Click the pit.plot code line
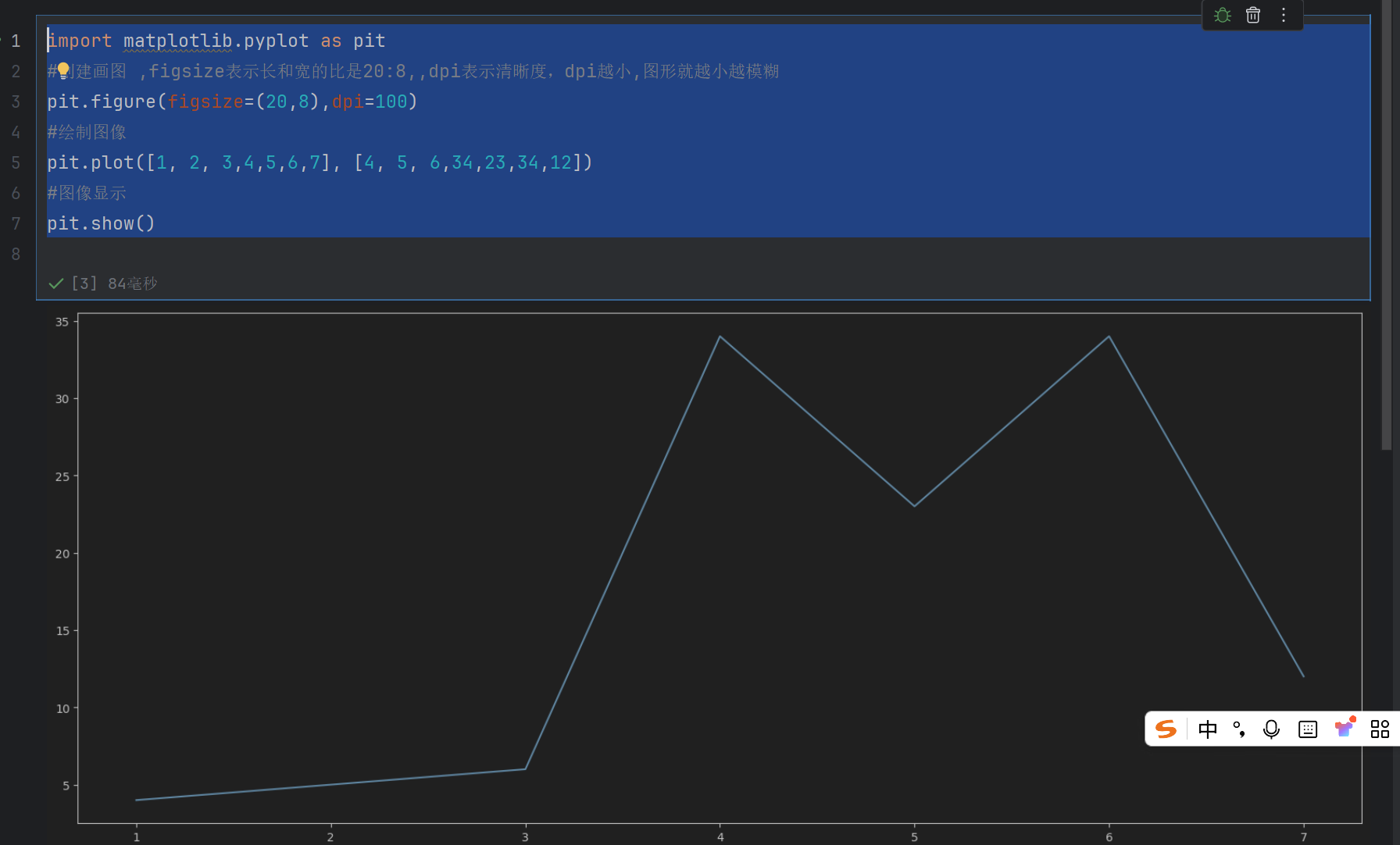Viewport: 1400px width, 845px height. (x=320, y=162)
